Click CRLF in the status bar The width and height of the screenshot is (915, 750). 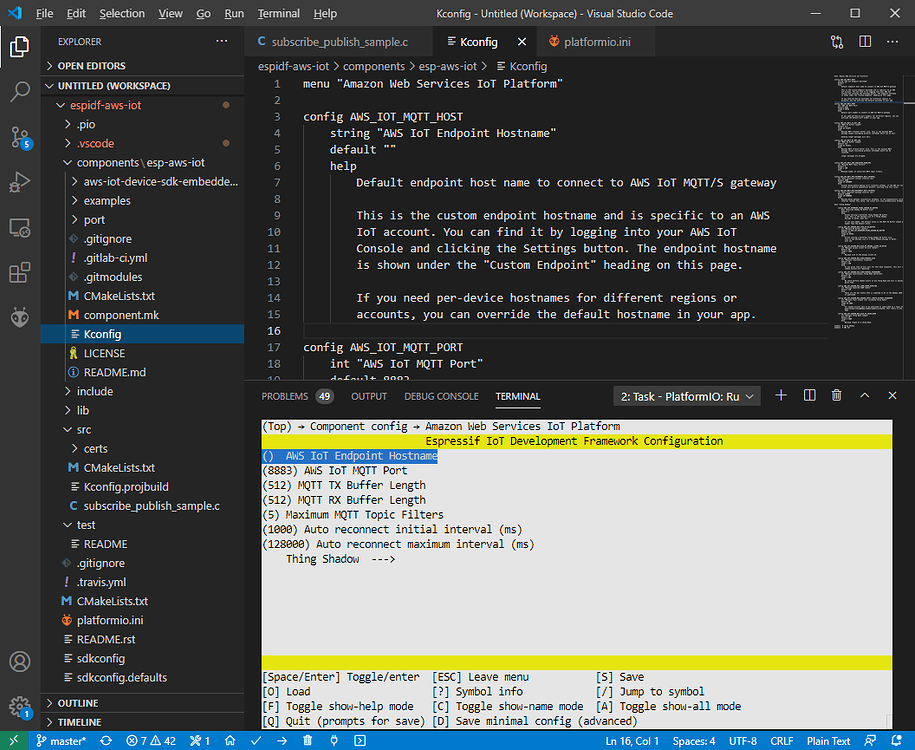(781, 740)
